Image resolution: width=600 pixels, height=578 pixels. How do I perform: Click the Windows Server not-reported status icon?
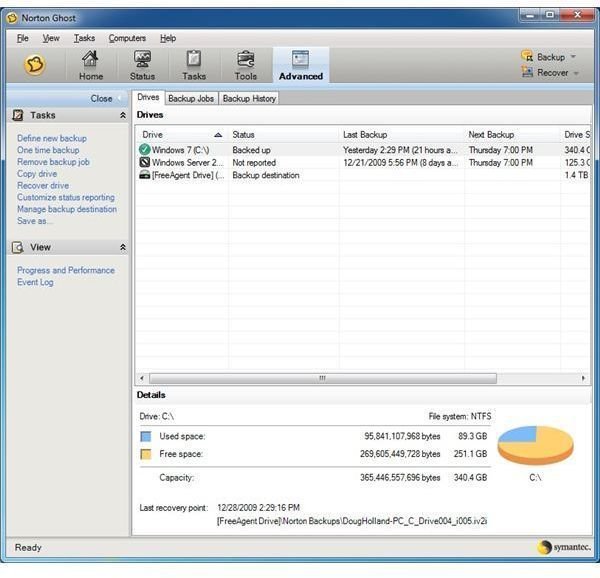point(144,162)
